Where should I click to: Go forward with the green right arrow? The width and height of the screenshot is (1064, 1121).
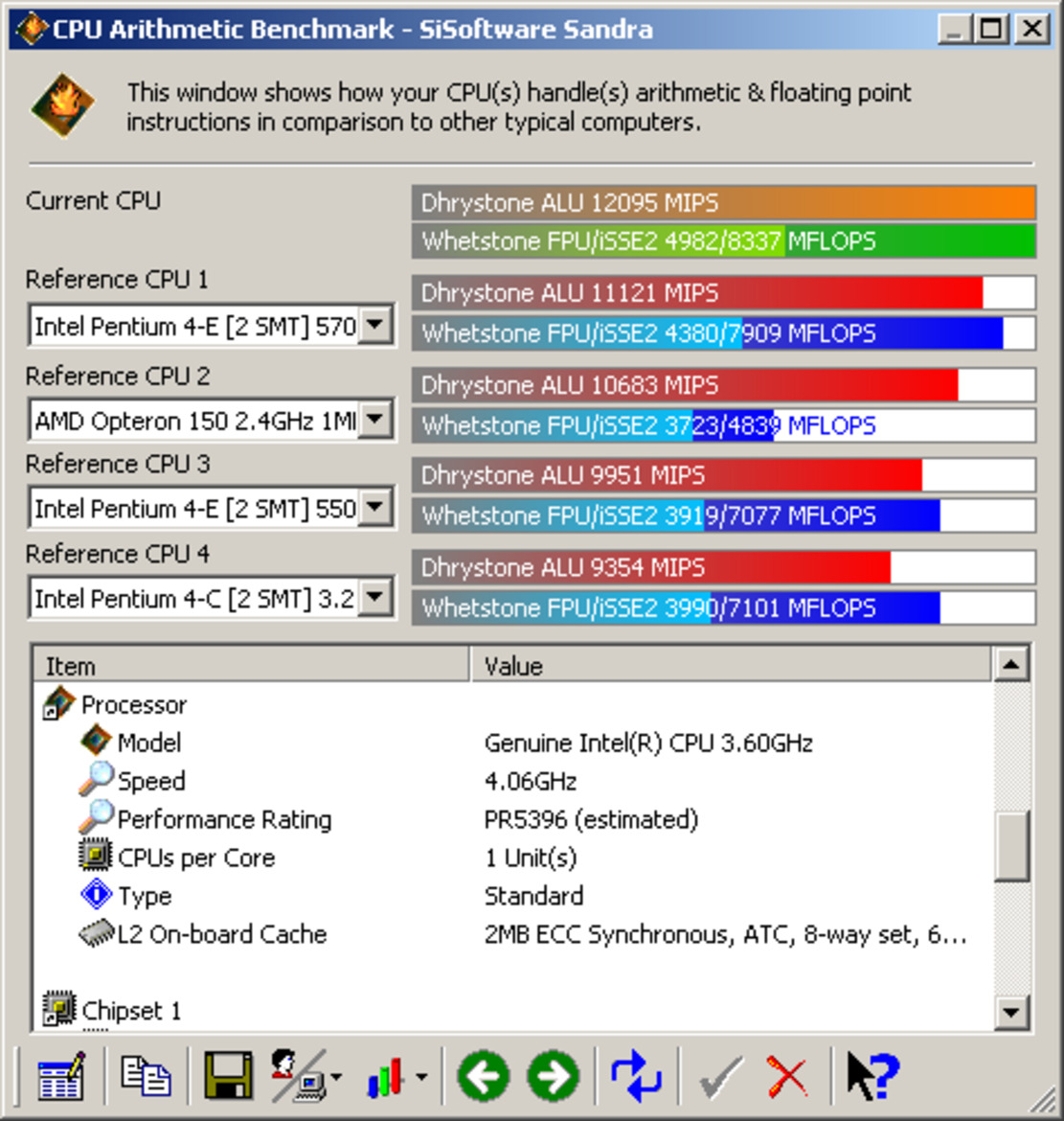coord(554,1076)
